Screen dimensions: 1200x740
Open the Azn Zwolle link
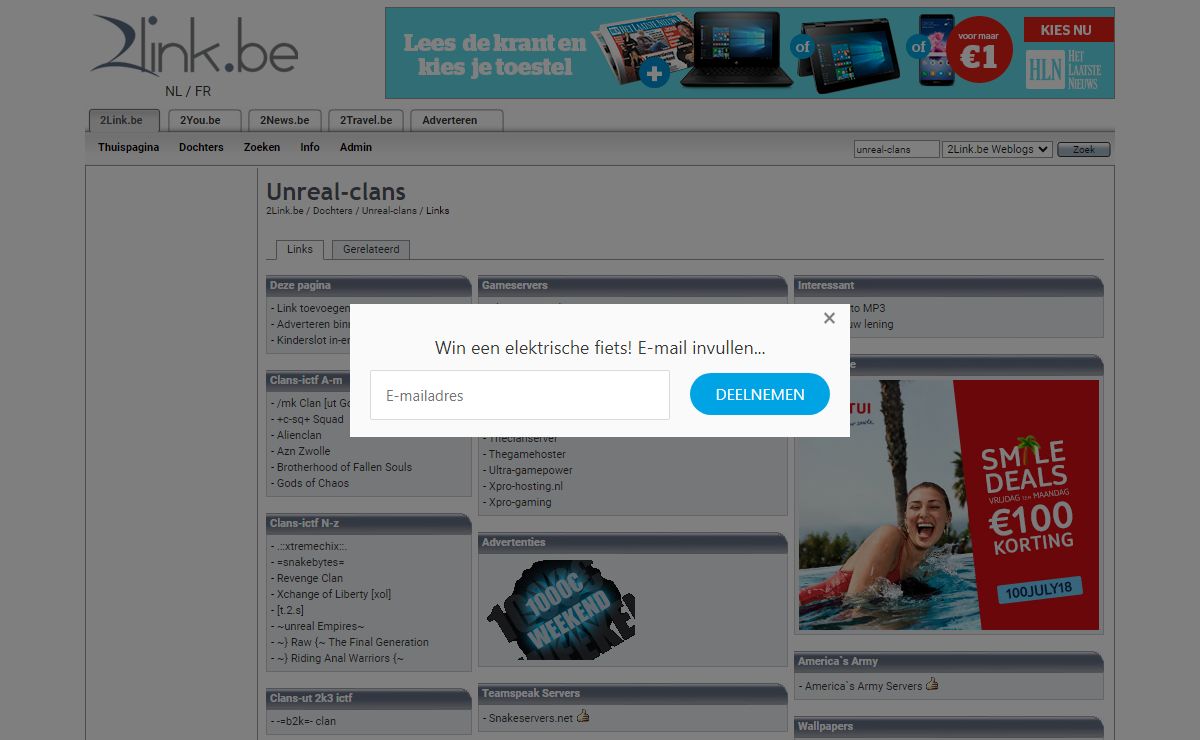pyautogui.click(x=303, y=451)
